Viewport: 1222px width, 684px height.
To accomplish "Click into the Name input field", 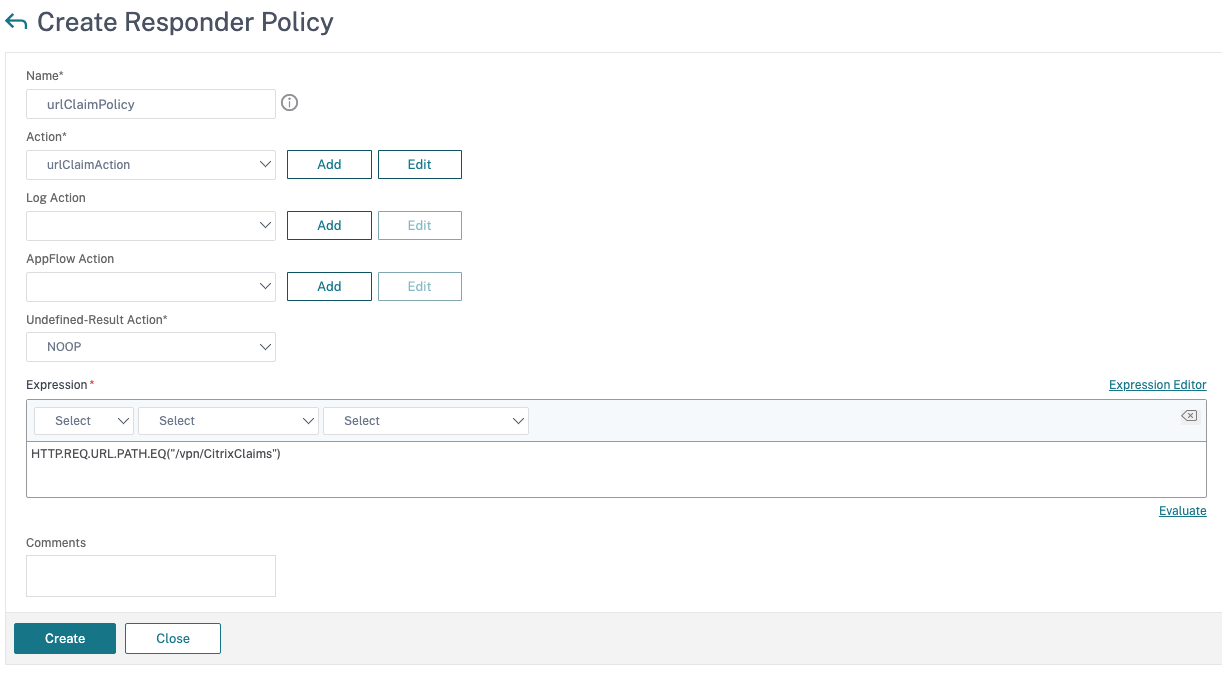I will 151,104.
